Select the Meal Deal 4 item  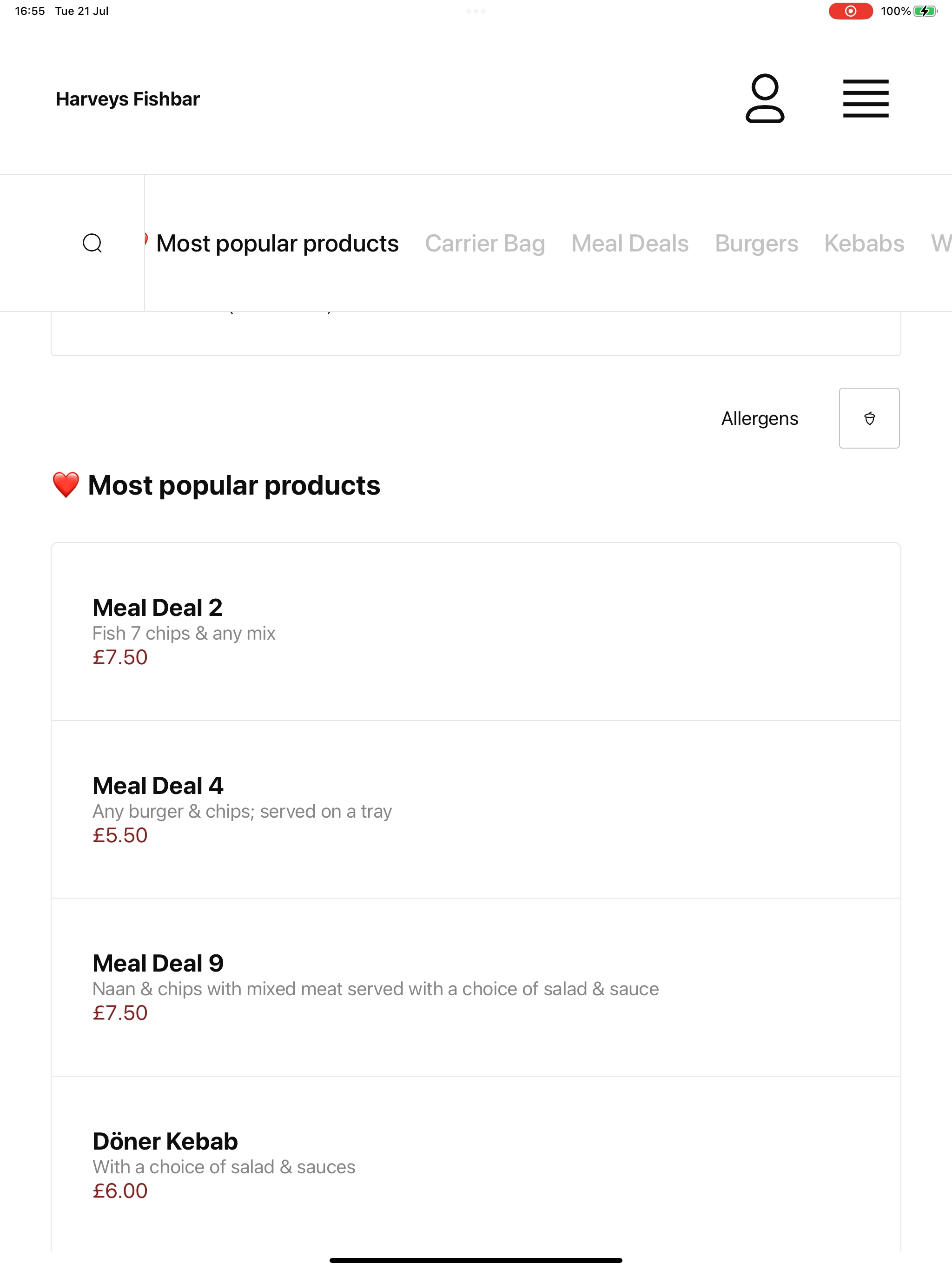[x=476, y=809]
